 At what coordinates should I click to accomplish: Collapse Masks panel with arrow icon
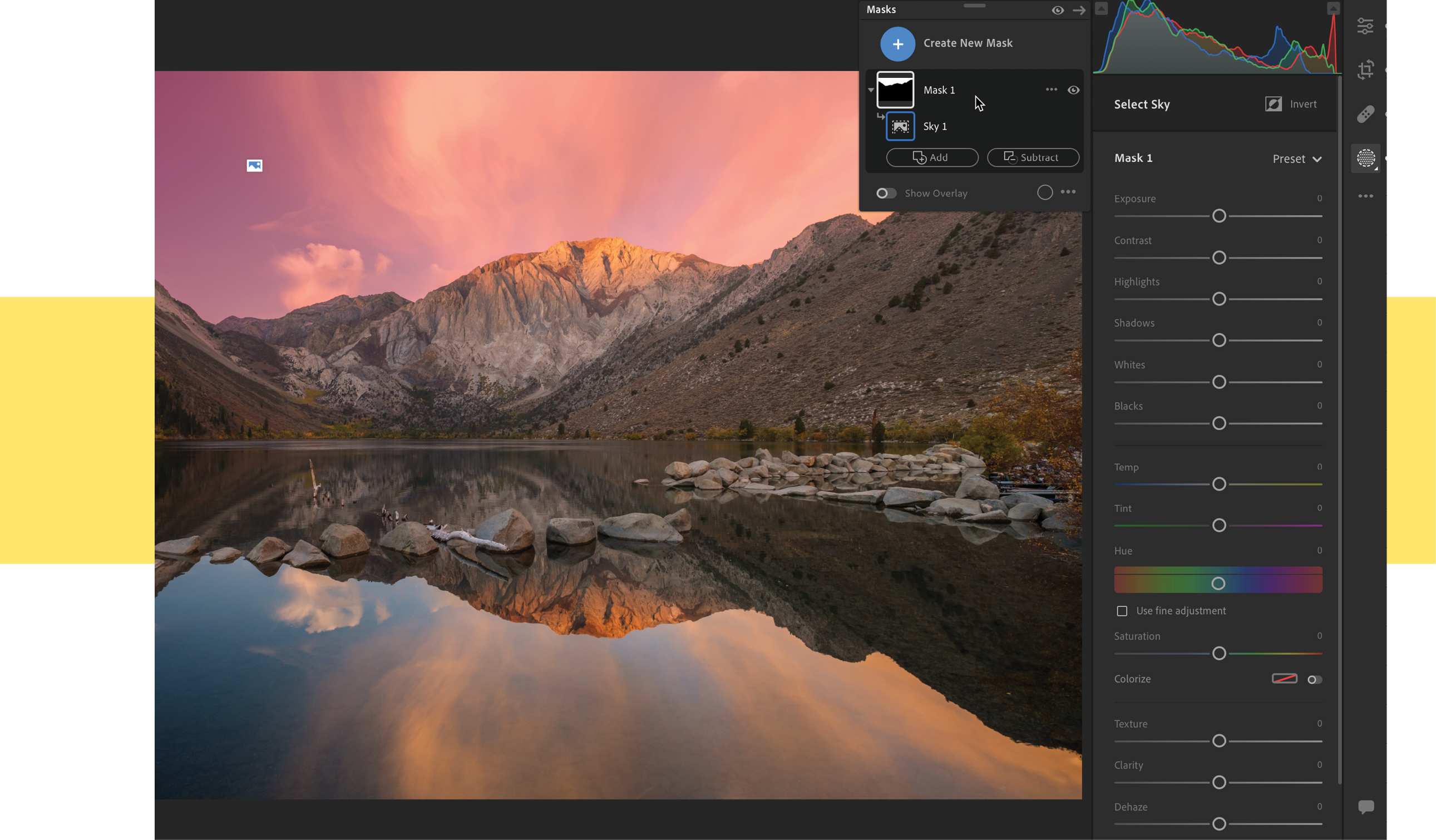coord(1079,10)
